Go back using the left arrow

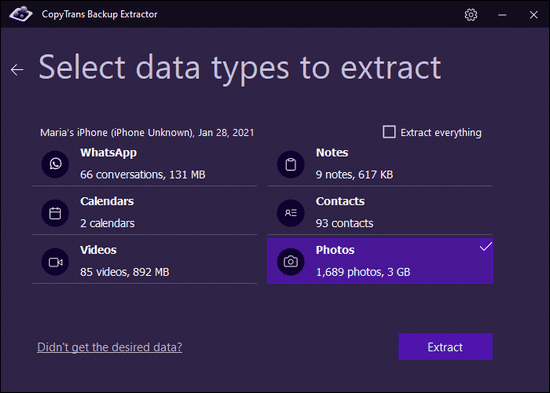coord(17,69)
